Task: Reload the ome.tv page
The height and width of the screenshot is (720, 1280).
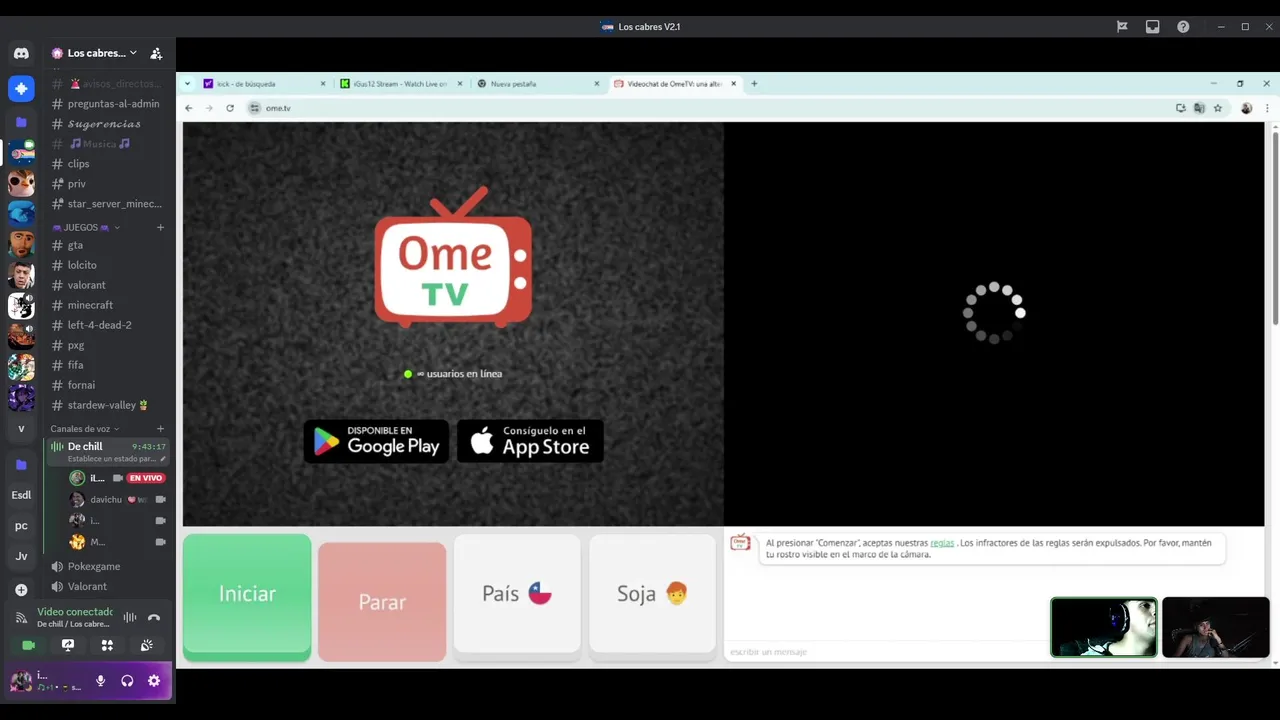Action: pyautogui.click(x=230, y=108)
